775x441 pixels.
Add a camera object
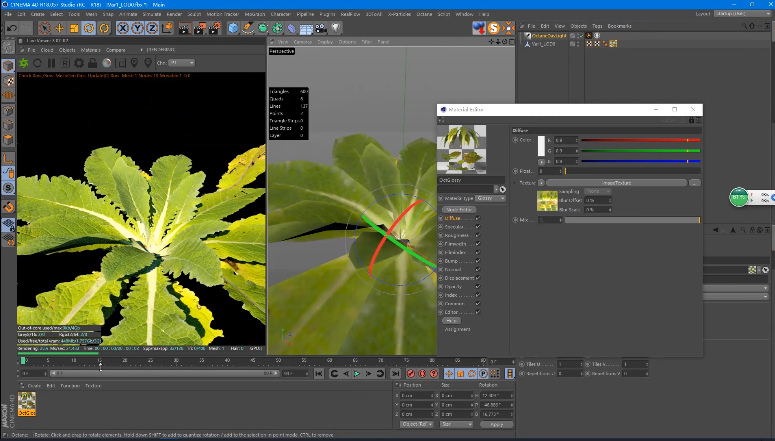(x=321, y=28)
